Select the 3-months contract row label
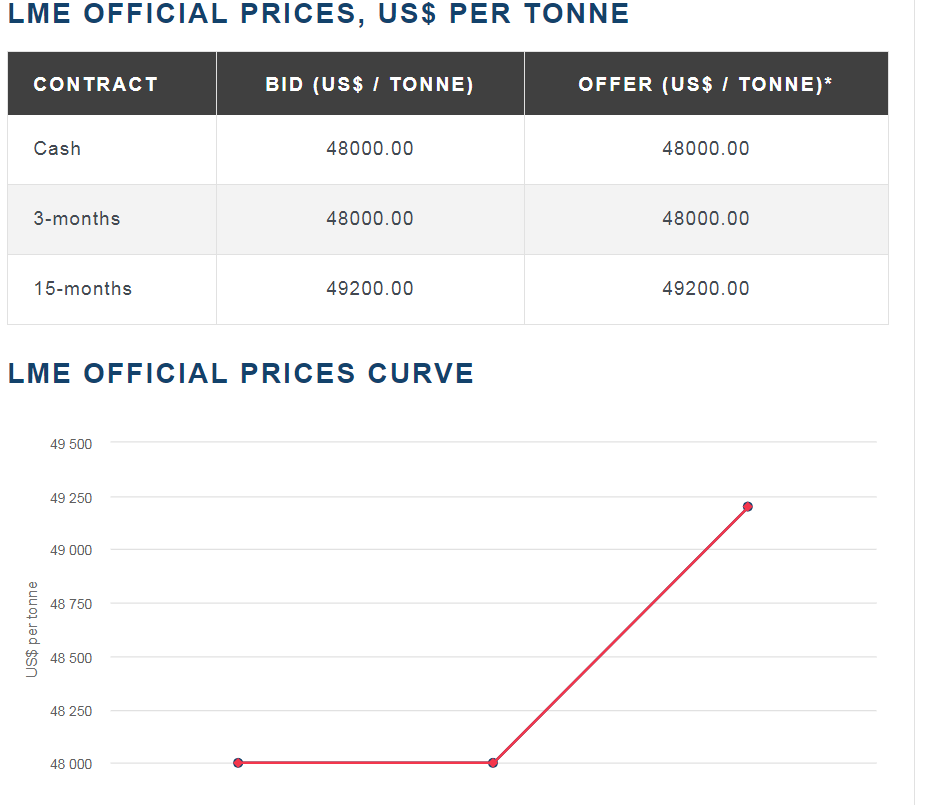Image resolution: width=927 pixels, height=805 pixels. pos(77,219)
